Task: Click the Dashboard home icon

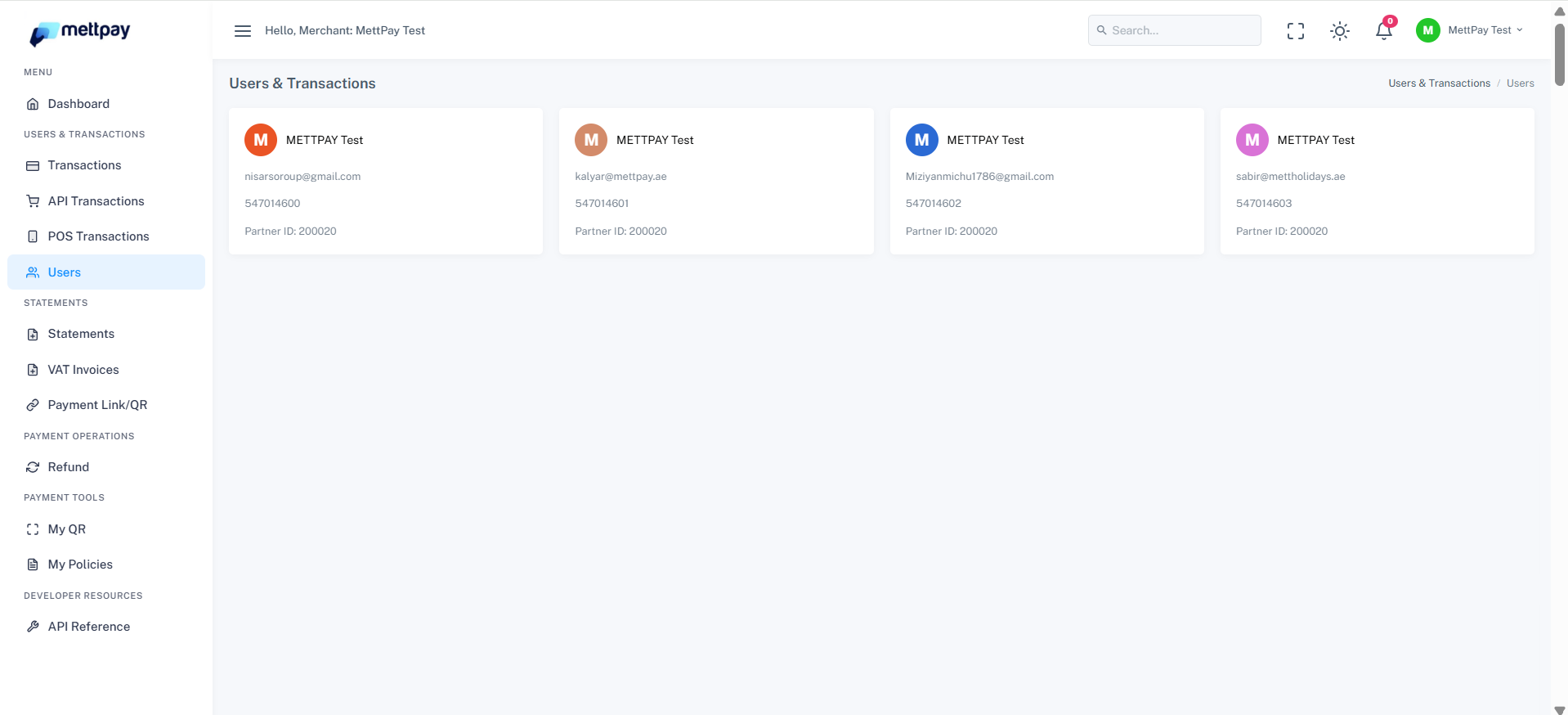Action: tap(33, 104)
